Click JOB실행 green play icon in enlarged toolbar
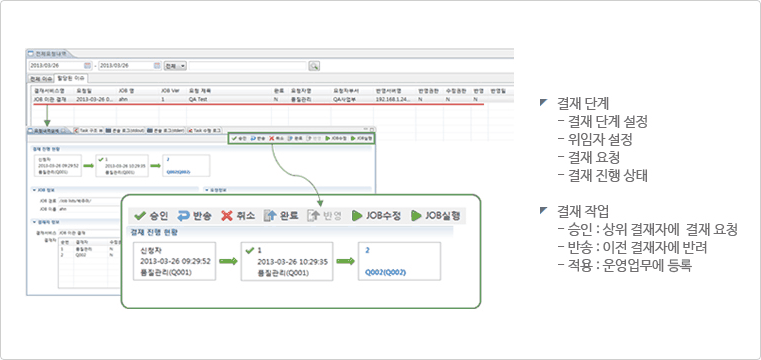 [415, 215]
